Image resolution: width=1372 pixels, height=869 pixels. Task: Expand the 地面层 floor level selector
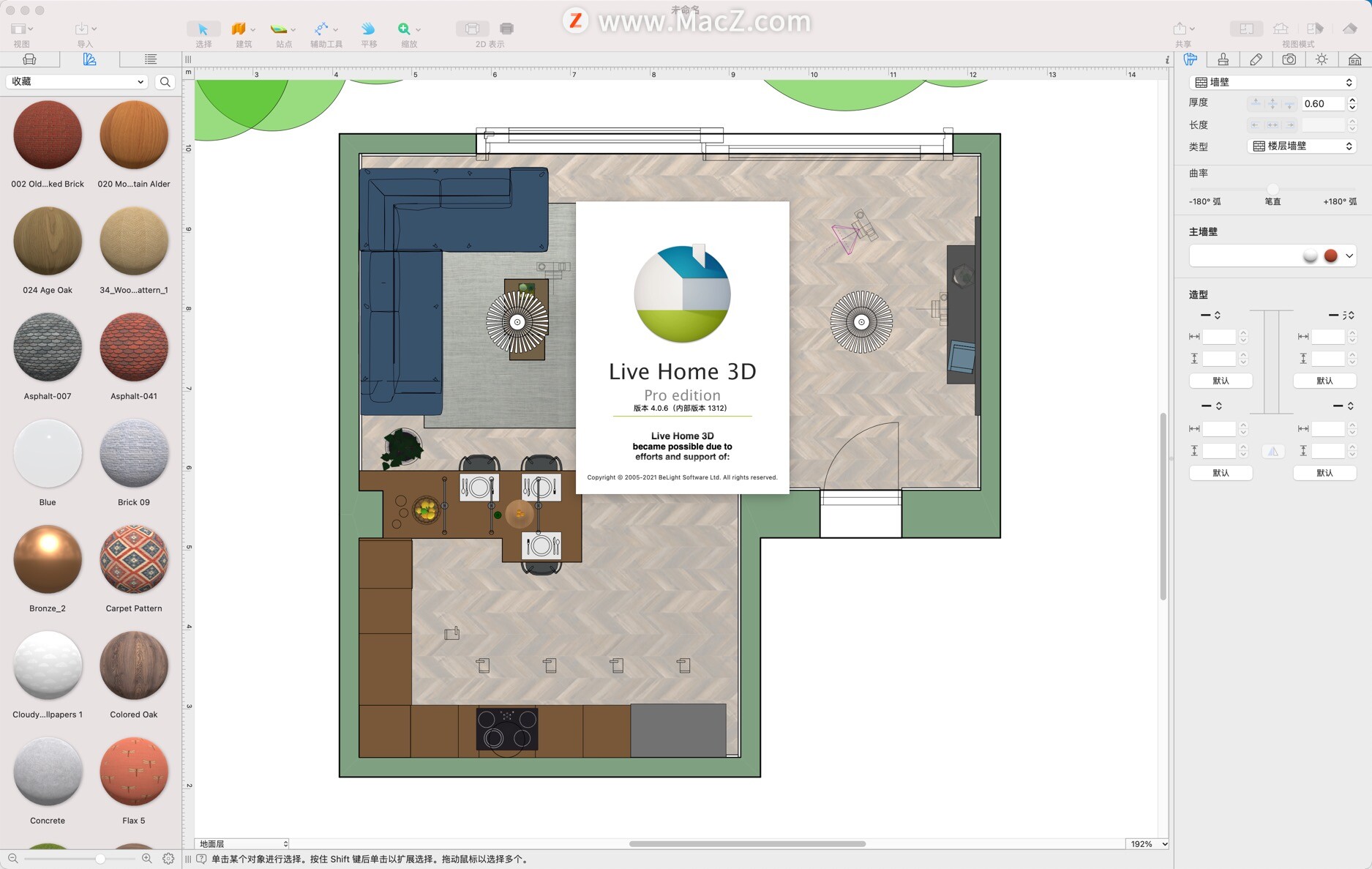coord(242,844)
